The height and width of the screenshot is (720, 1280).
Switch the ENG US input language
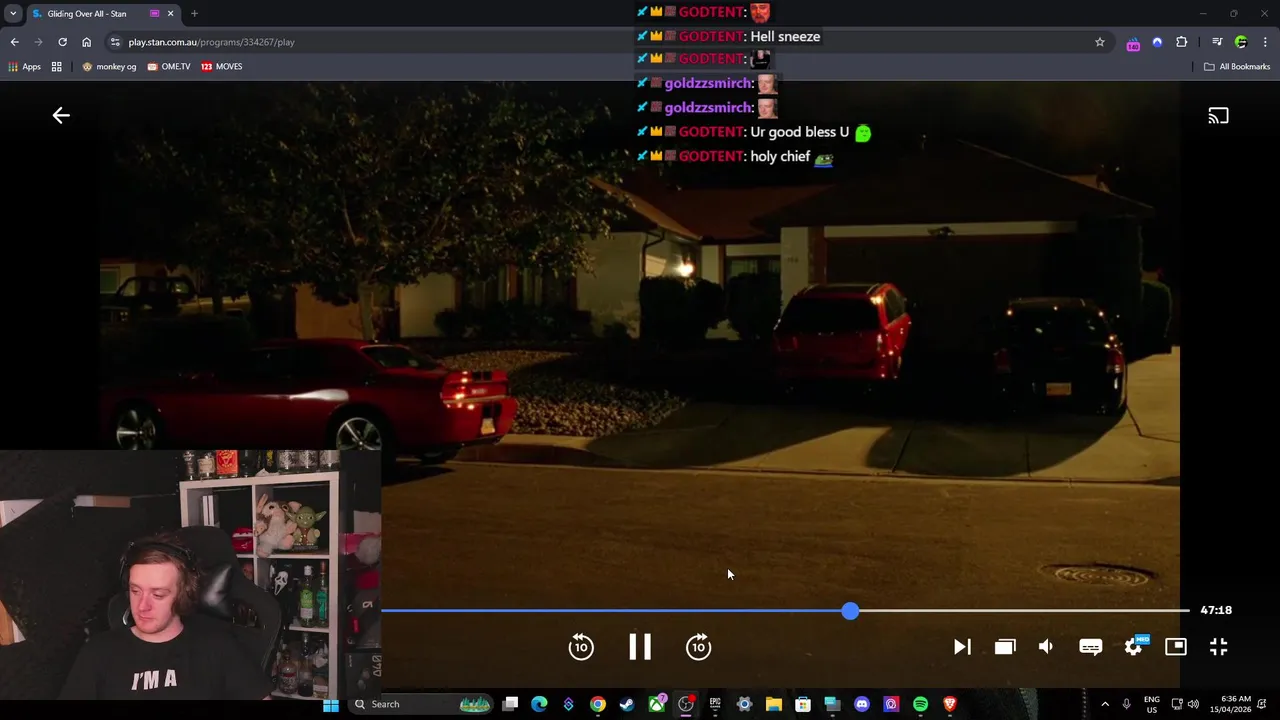1152,704
